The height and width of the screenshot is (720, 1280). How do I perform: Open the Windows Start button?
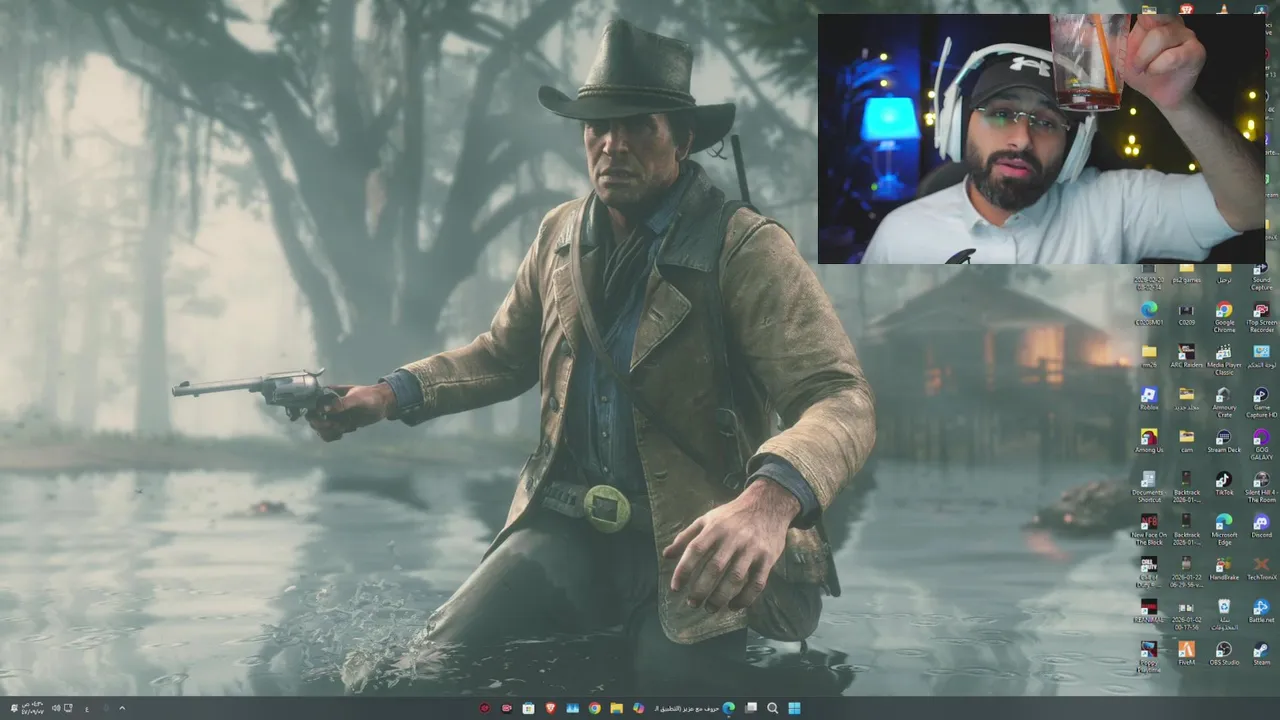point(794,708)
